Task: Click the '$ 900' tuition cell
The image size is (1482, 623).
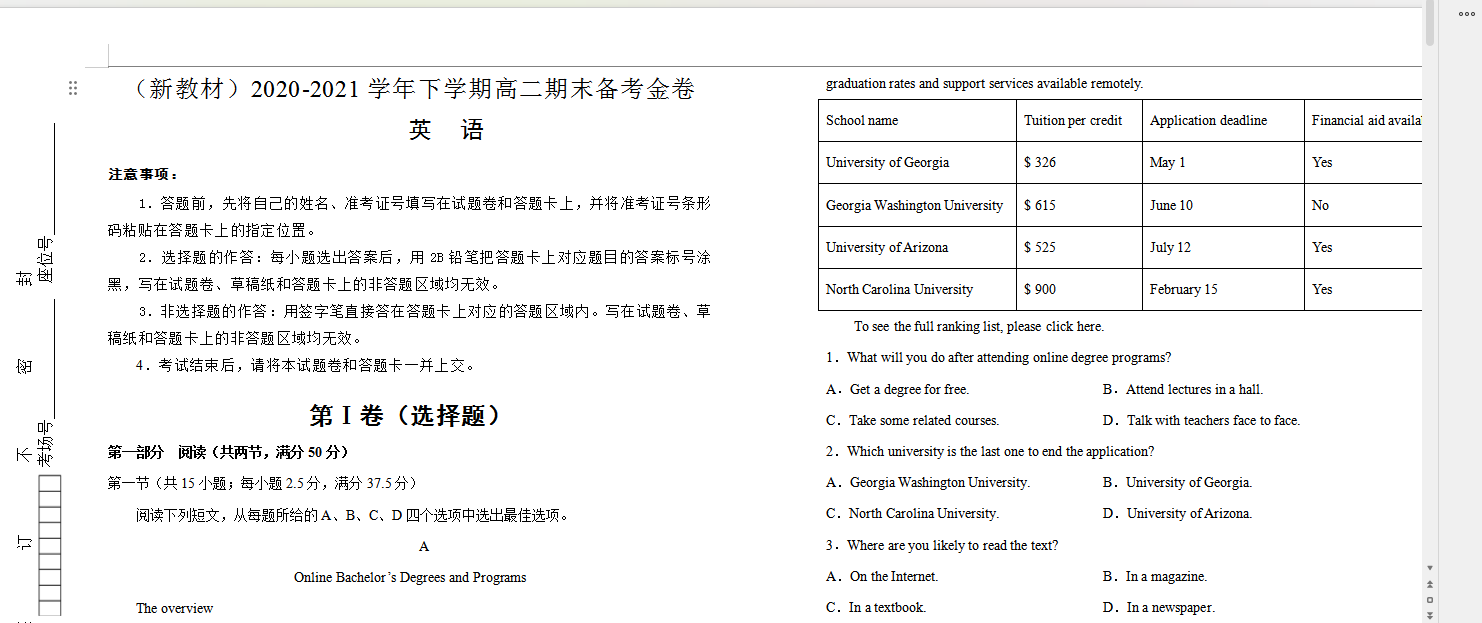Action: 1079,289
